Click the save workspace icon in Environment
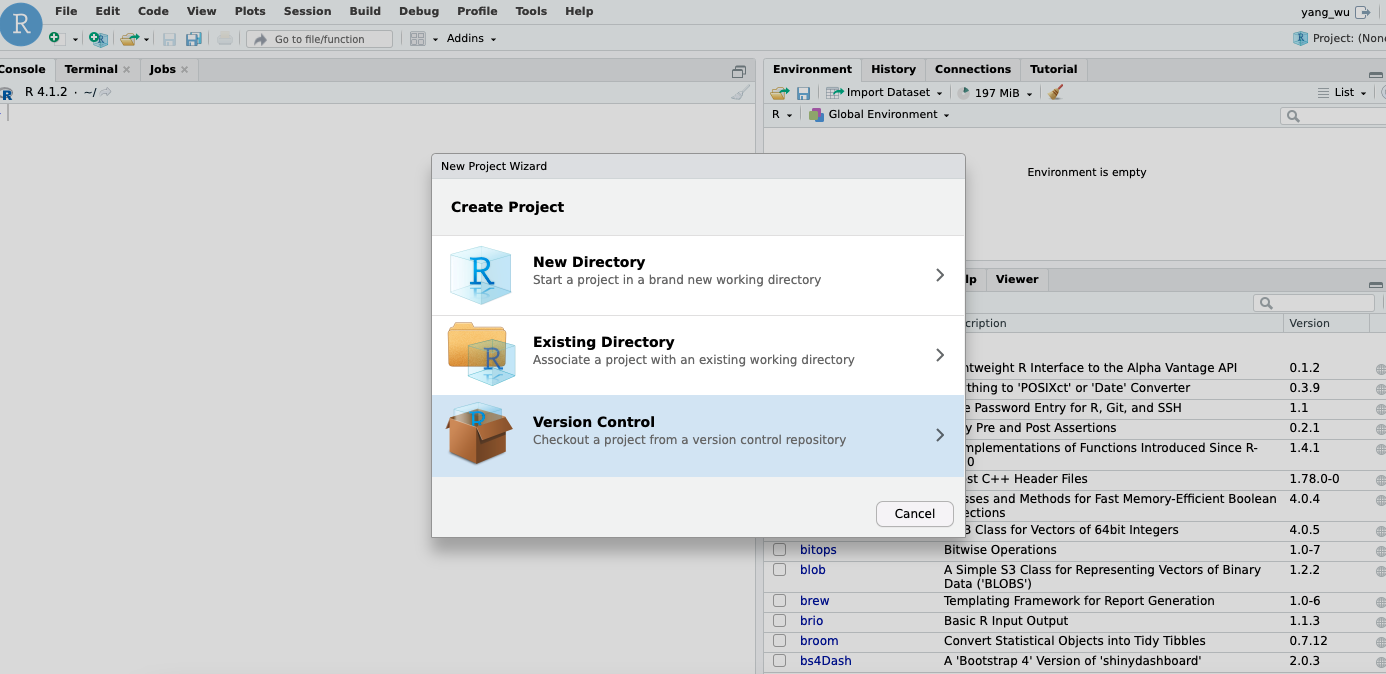Screen dimensions: 1386x674 click(803, 92)
